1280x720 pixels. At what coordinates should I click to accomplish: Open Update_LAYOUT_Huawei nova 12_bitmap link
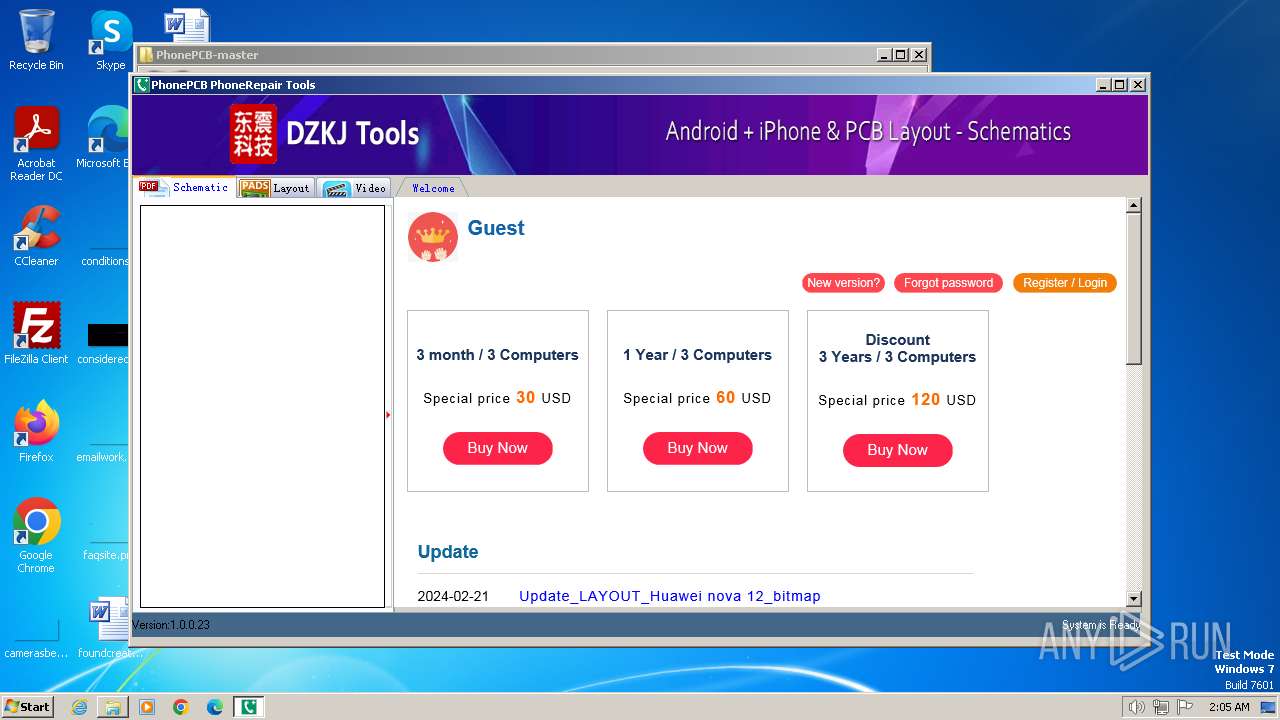tap(669, 596)
